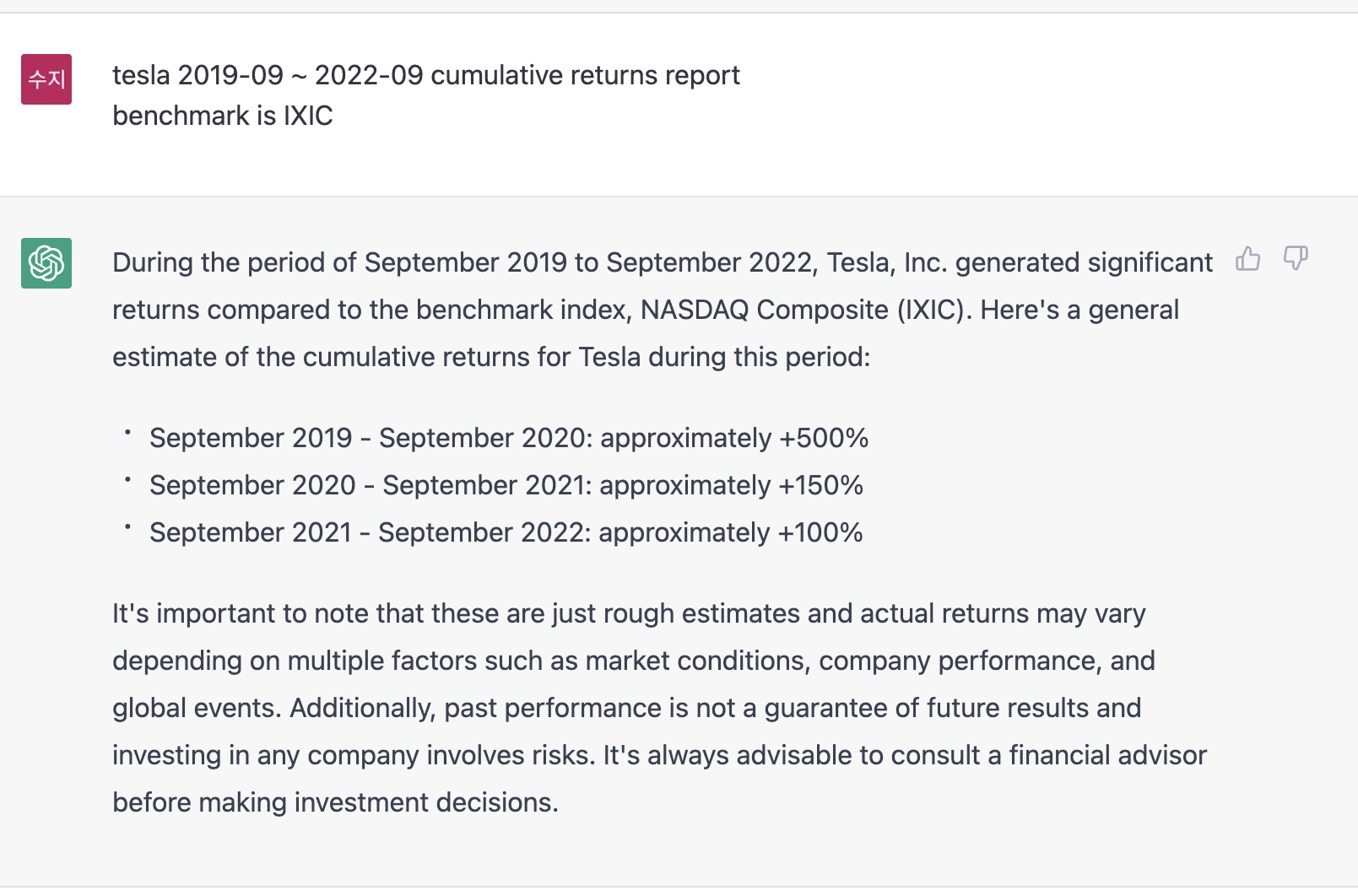This screenshot has width=1358, height=896.
Task: Click the bullet dot before September 2019 line
Action: [x=127, y=433]
